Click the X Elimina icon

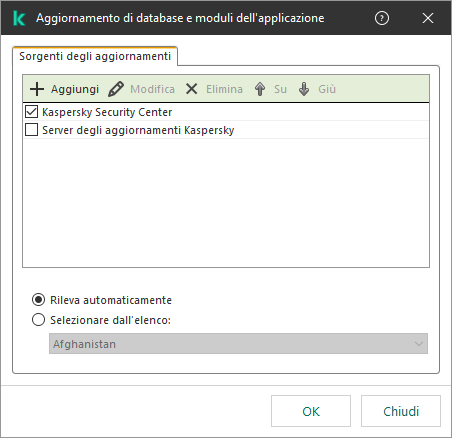191,89
